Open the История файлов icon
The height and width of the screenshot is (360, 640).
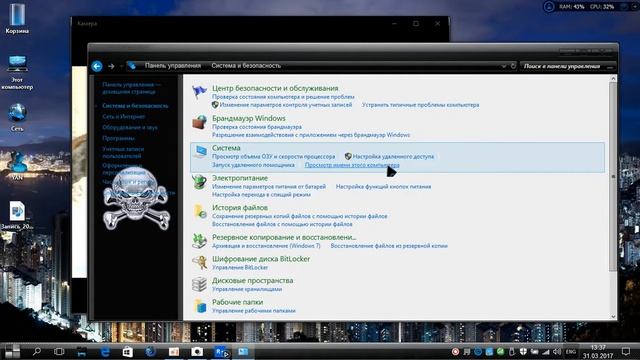tap(200, 211)
